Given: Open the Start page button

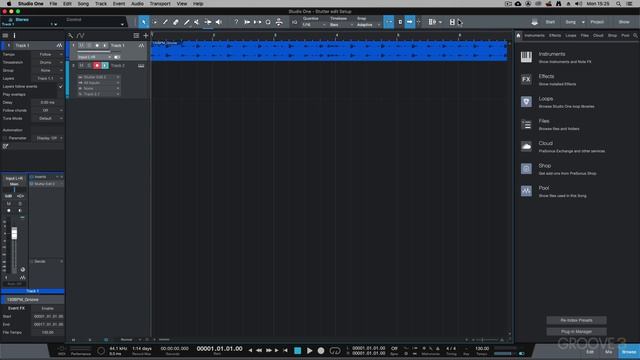Looking at the screenshot, I should point(550,22).
